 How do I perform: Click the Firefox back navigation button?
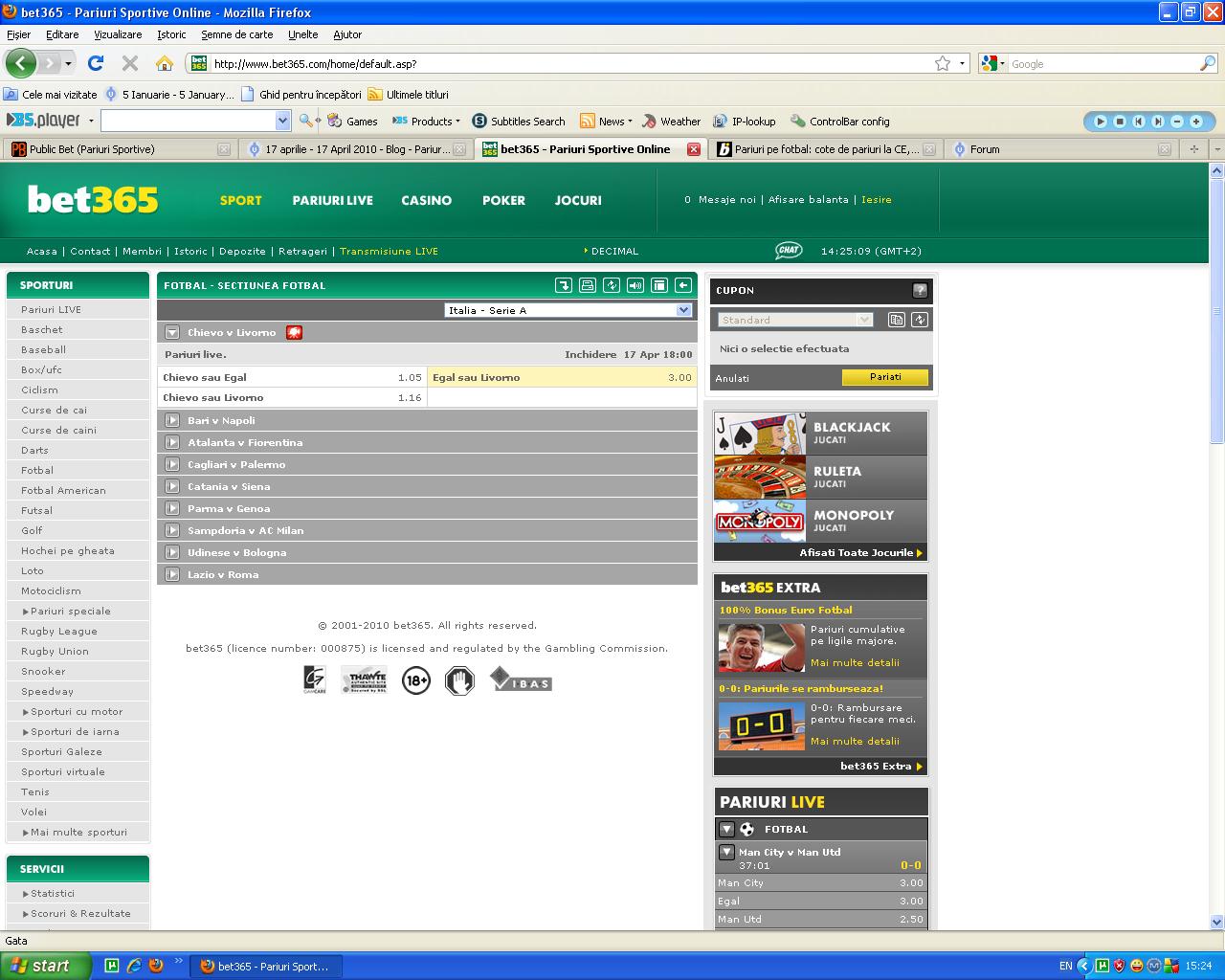point(21,63)
